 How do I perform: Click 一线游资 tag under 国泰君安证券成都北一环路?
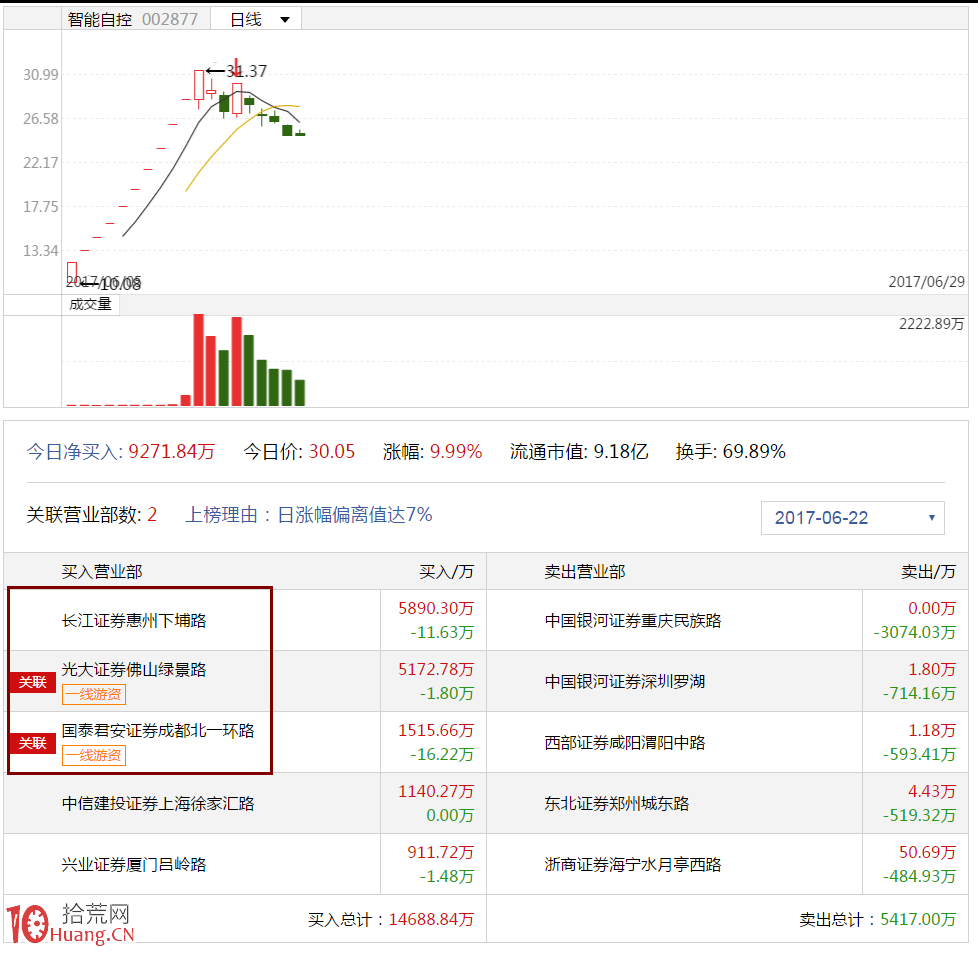tap(94, 756)
